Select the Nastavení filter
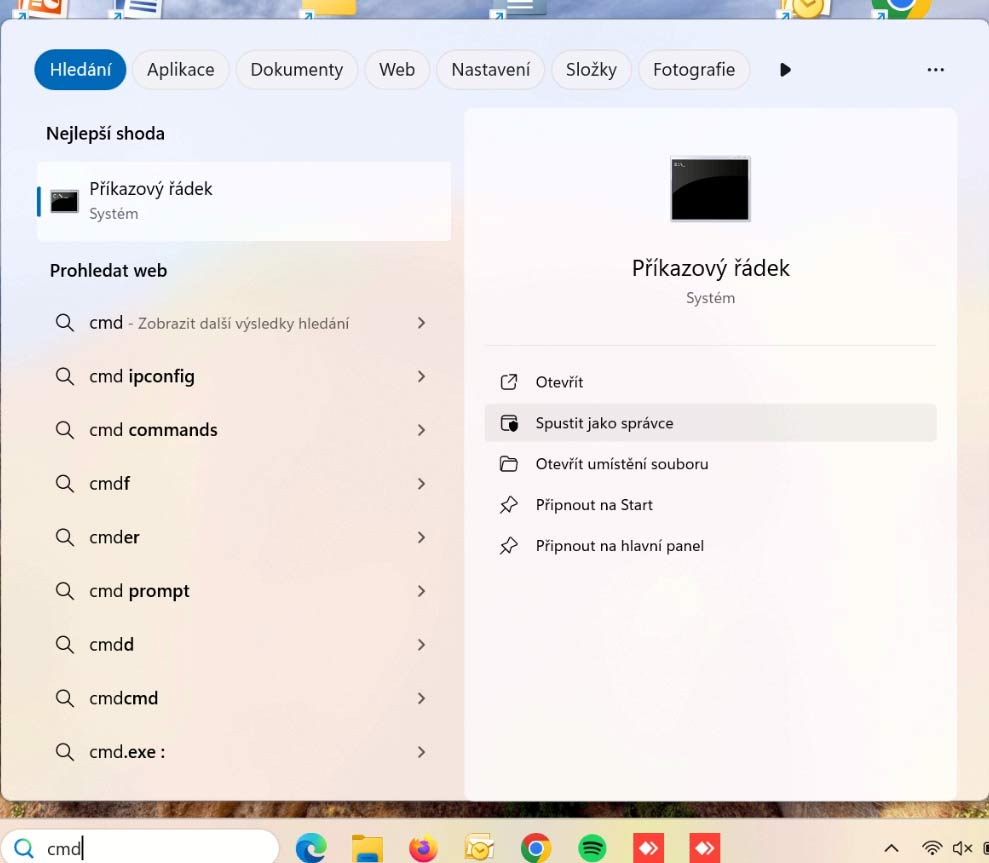This screenshot has height=863, width=989. coord(491,69)
